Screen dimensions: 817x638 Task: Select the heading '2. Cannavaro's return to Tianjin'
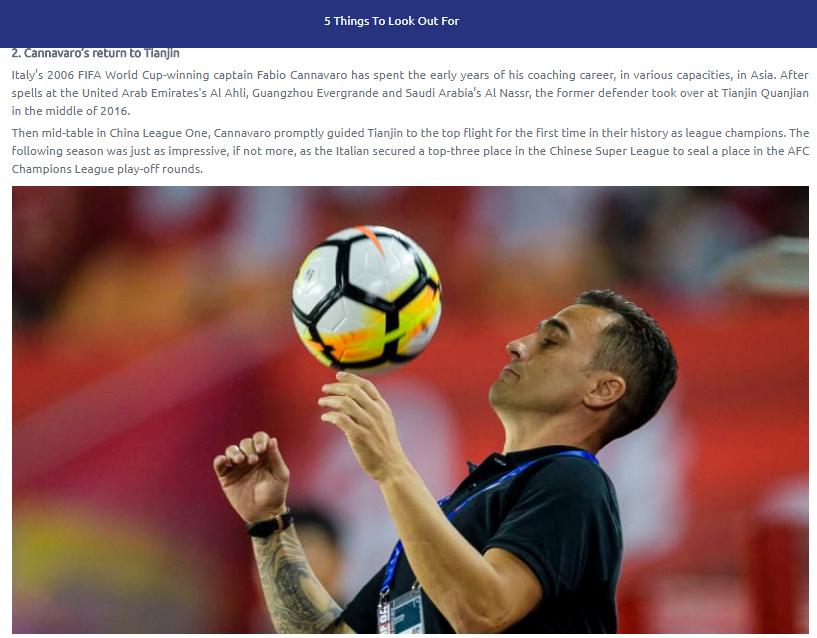pyautogui.click(x=95, y=53)
